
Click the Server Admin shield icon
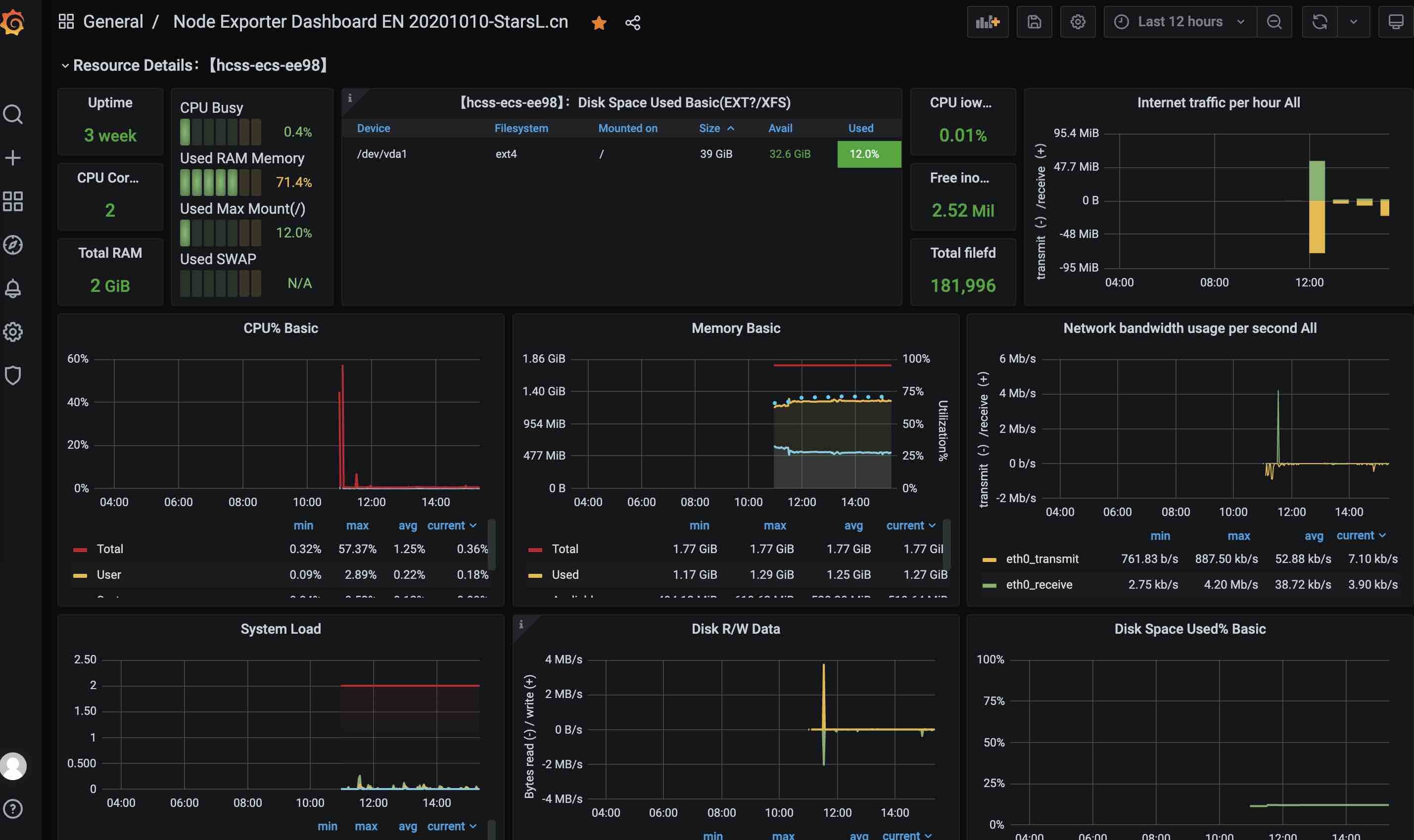point(13,374)
